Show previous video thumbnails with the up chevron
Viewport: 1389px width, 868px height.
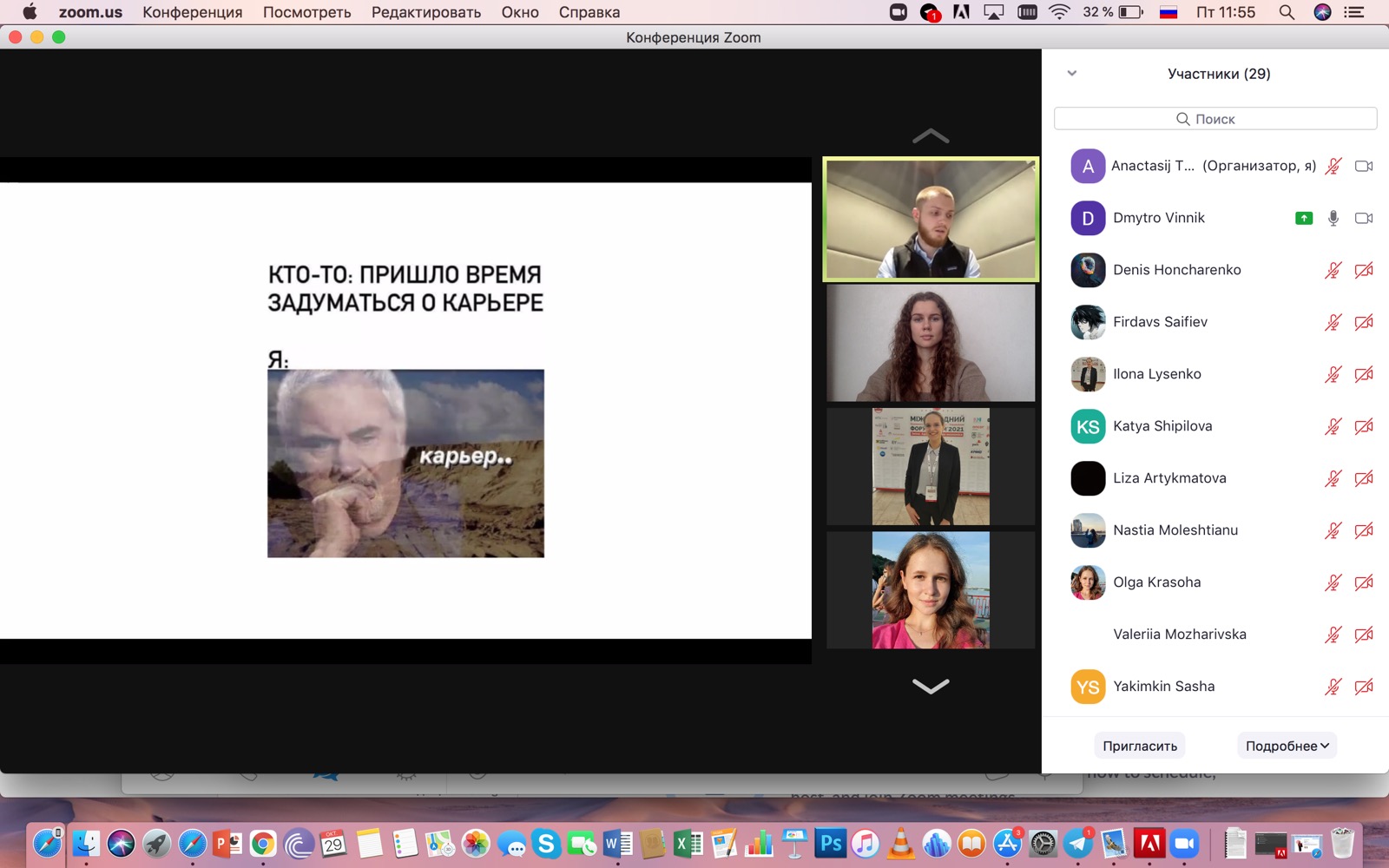coord(931,136)
